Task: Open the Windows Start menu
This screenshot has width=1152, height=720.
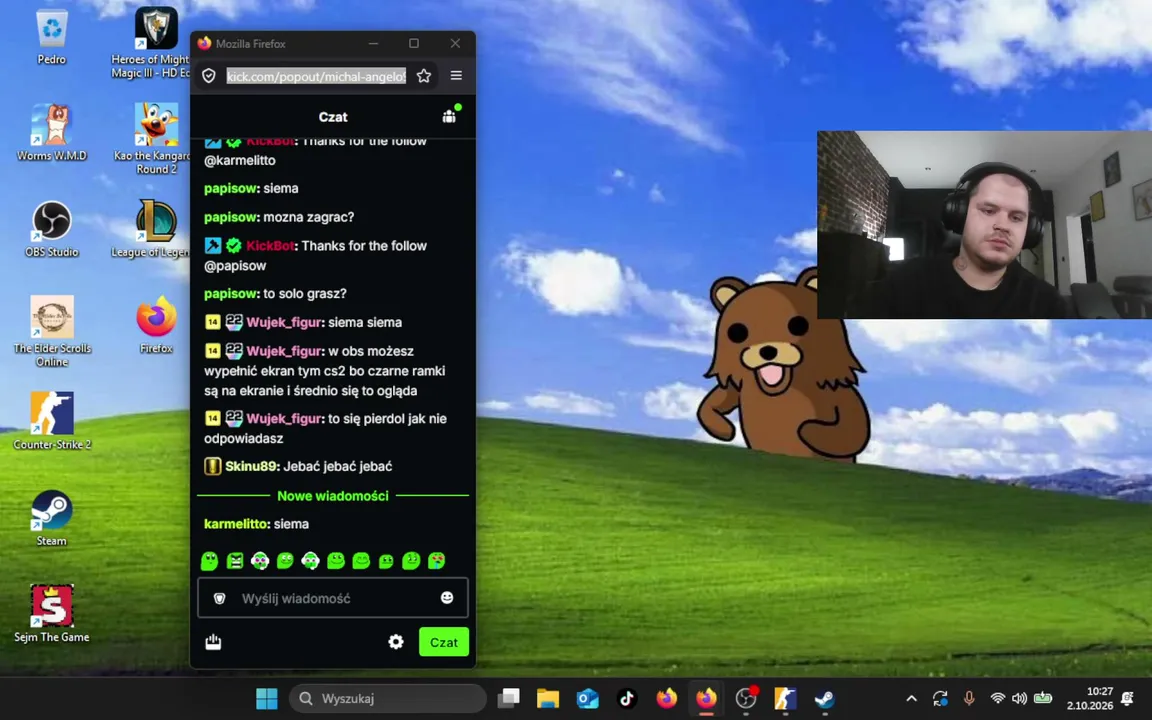Action: [267, 698]
